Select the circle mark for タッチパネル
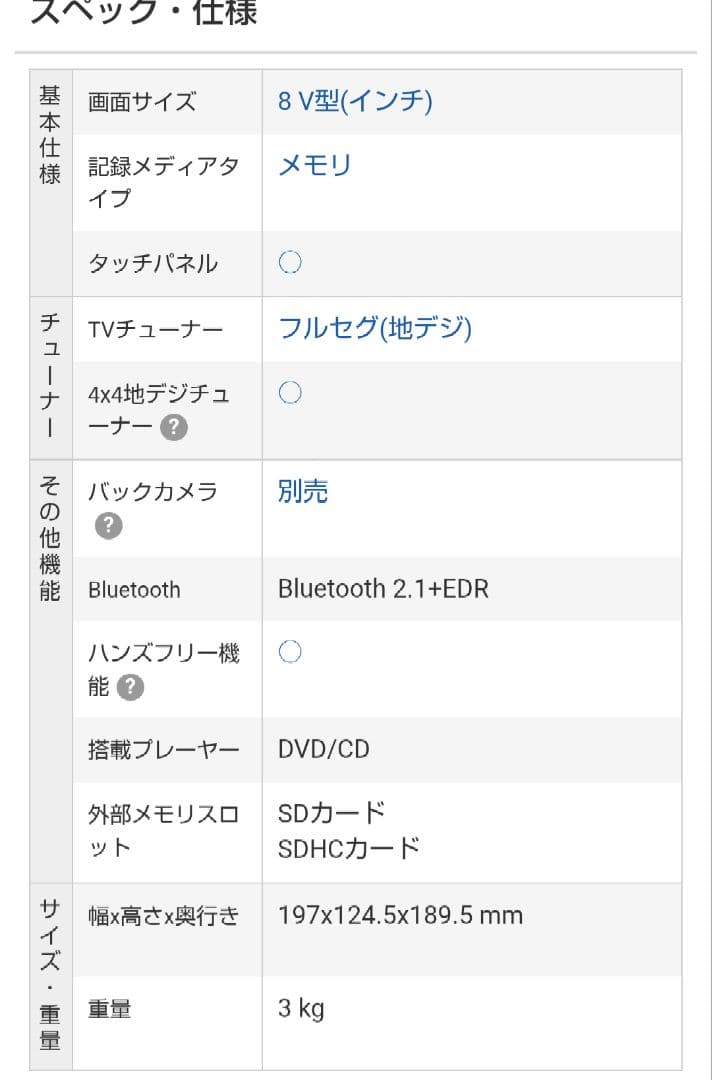The image size is (712, 1080). coord(289,262)
